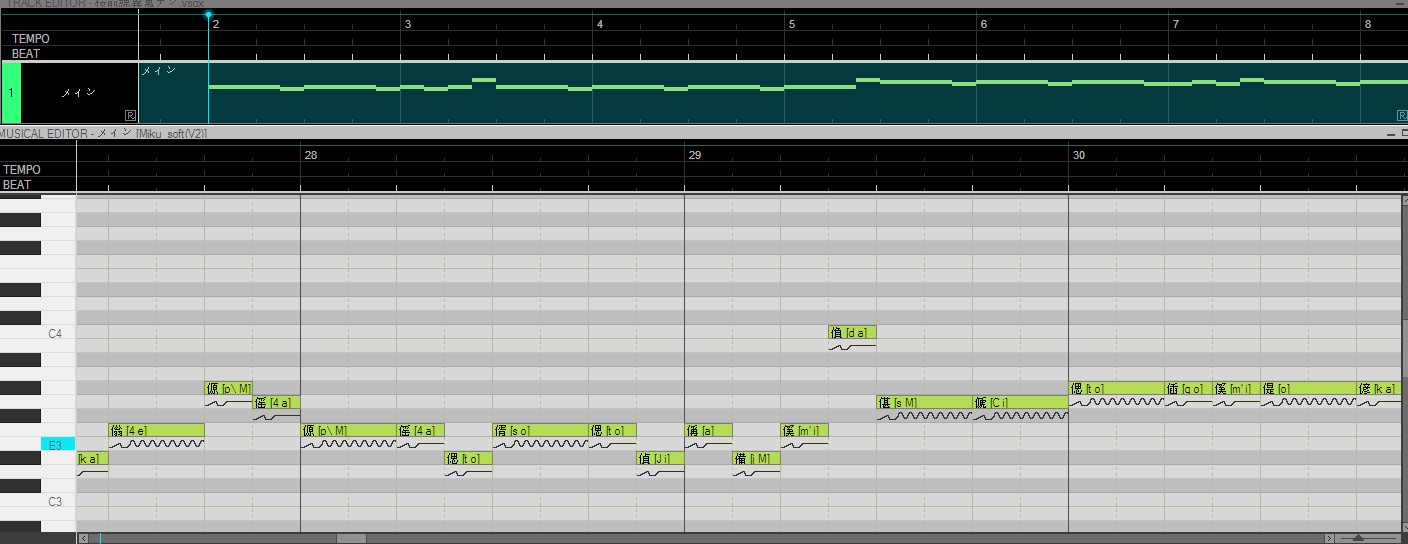This screenshot has height=544, width=1408.
Task: Click the BEAT row label in the Track Editor
Action: [x=26, y=54]
